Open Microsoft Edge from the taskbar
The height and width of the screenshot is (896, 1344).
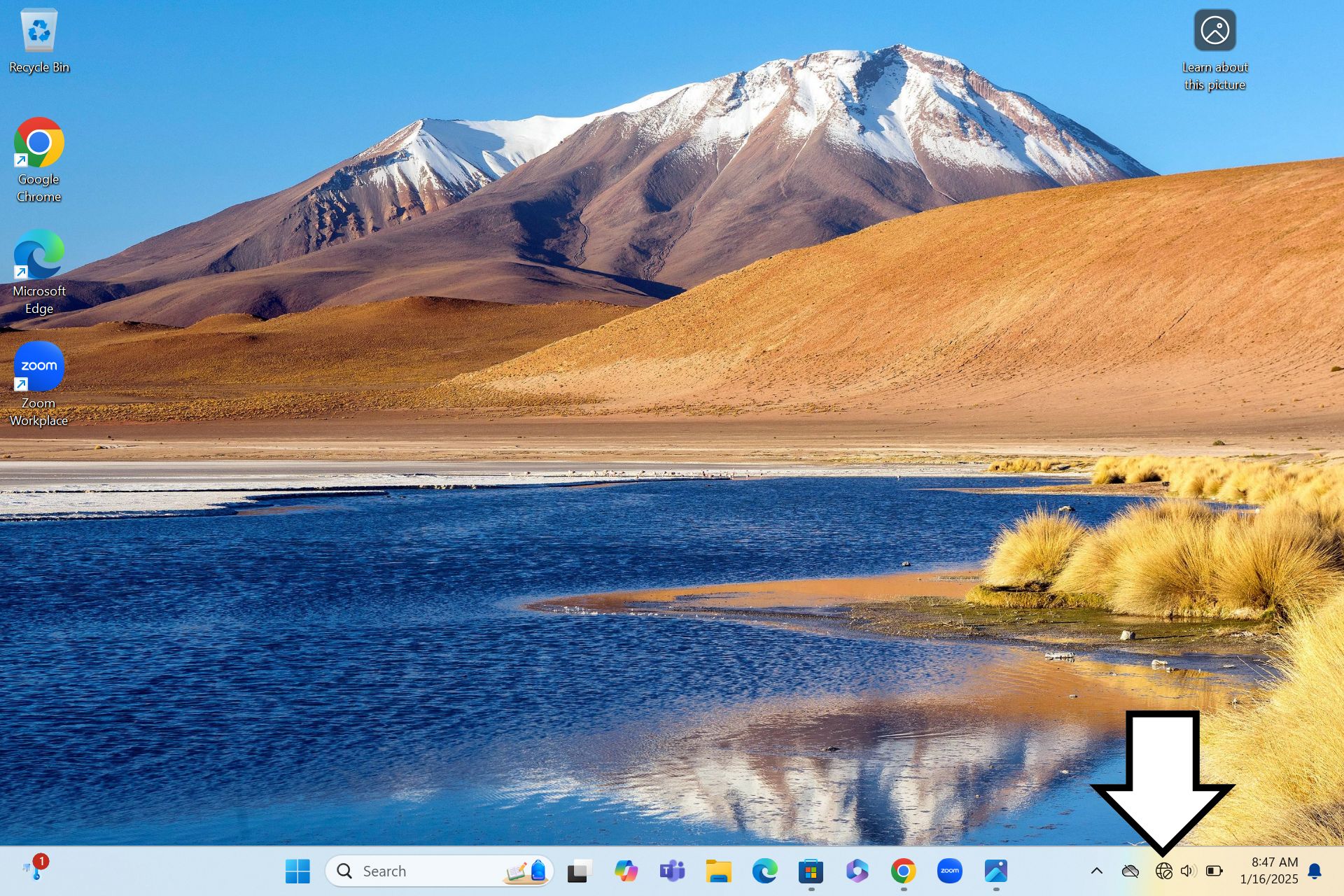(764, 871)
